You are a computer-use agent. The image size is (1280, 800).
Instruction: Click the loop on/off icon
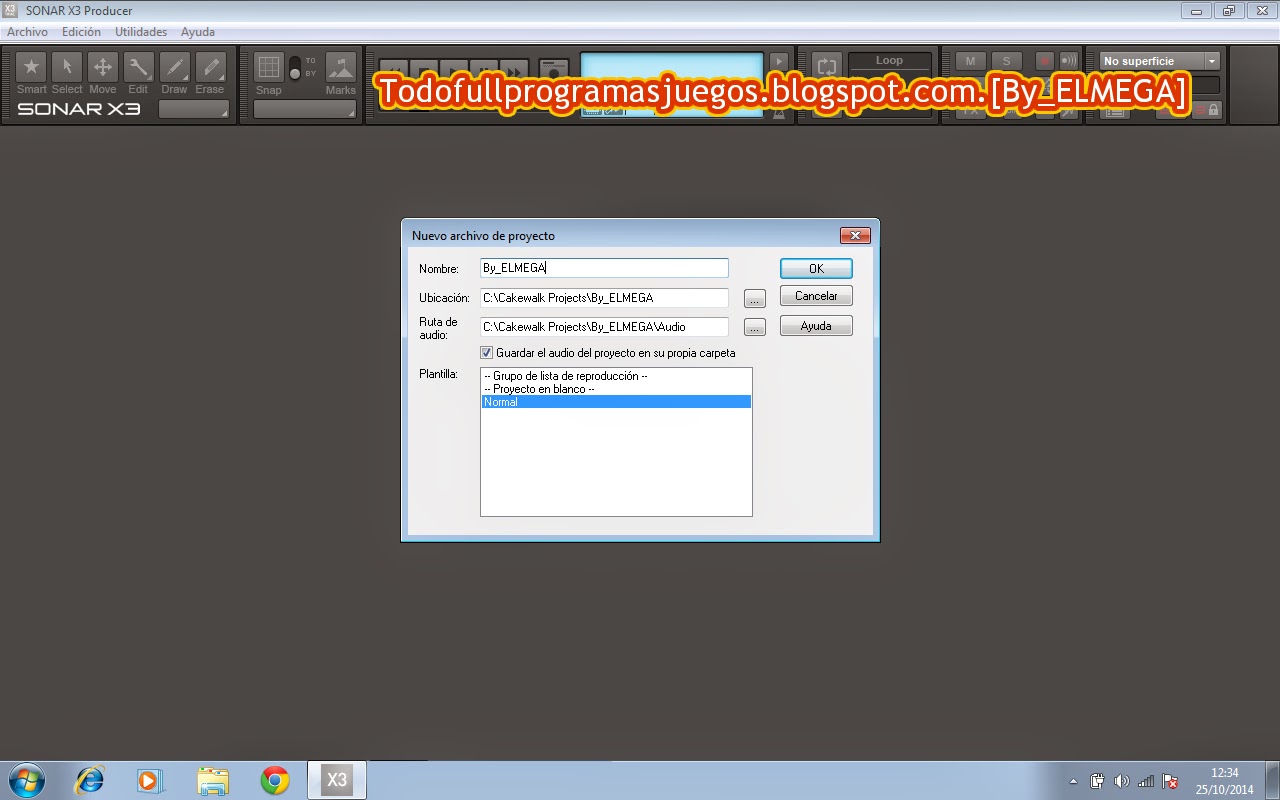[826, 67]
